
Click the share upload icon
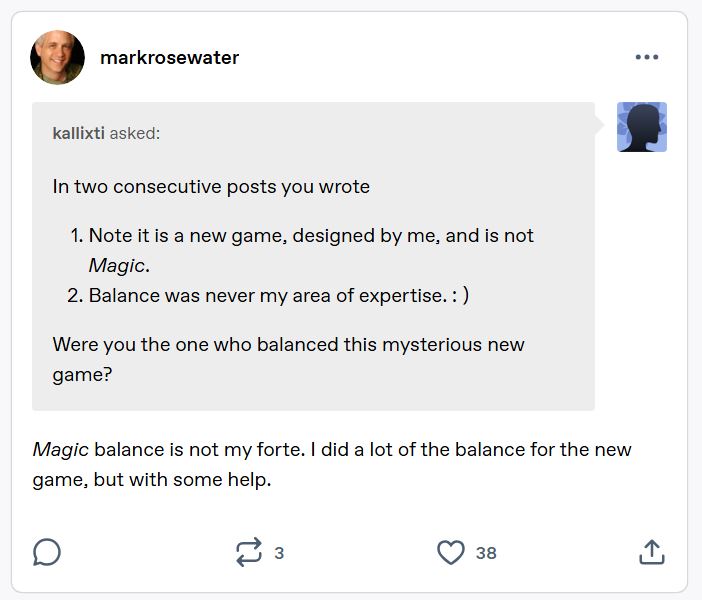651,552
